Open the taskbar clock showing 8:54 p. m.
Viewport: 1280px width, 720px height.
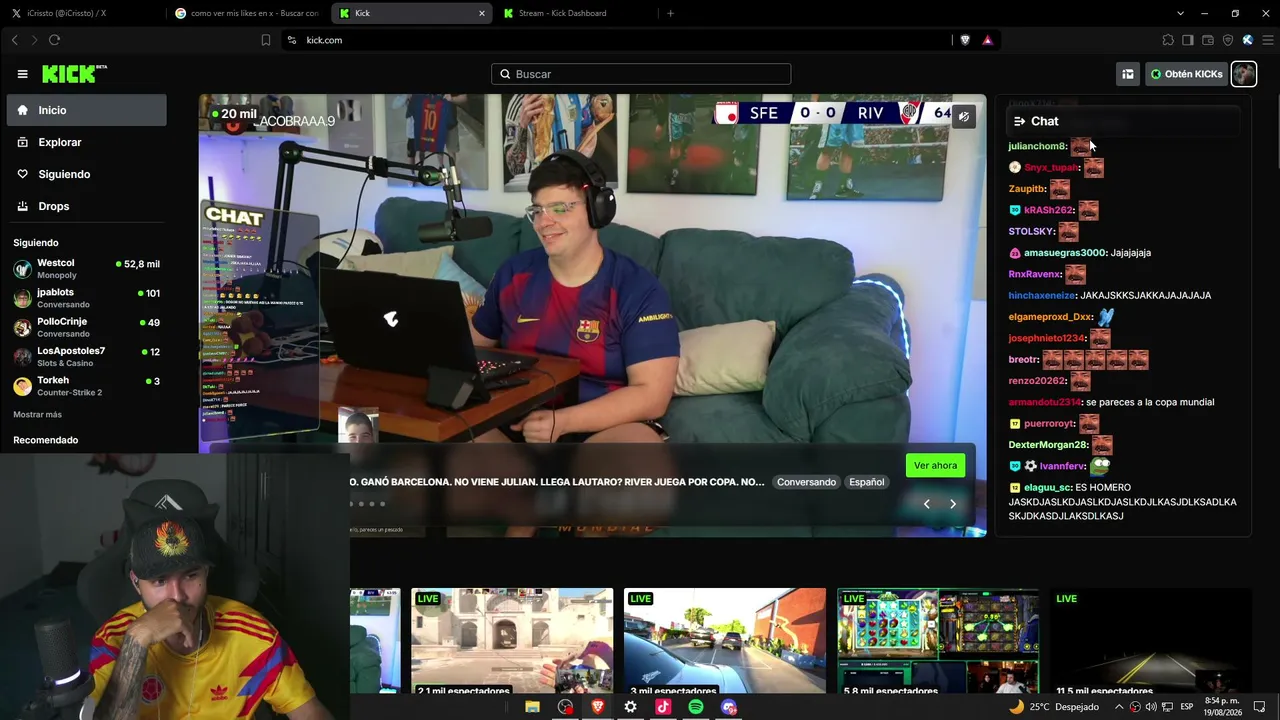pos(1222,707)
